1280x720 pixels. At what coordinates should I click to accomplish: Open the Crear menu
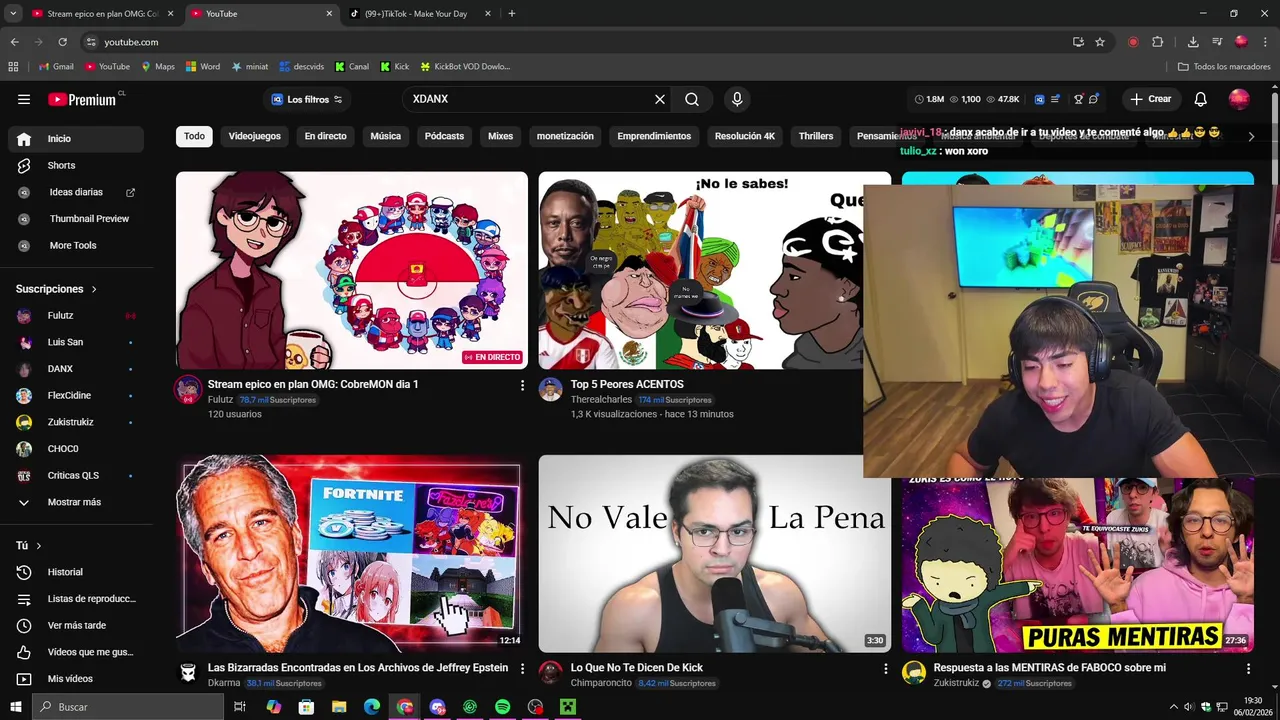(1150, 99)
